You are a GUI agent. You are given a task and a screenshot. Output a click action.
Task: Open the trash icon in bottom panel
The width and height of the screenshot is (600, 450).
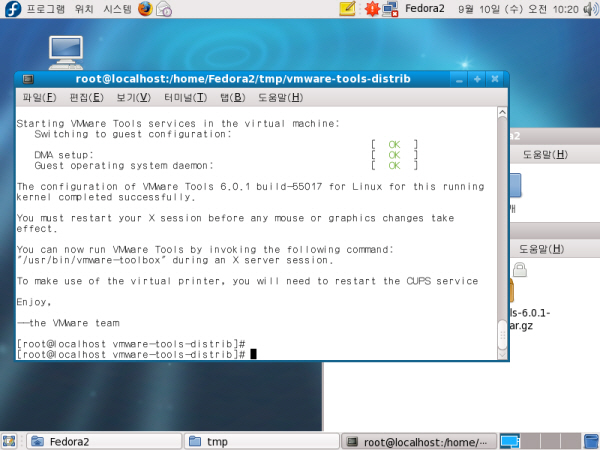tap(592, 441)
